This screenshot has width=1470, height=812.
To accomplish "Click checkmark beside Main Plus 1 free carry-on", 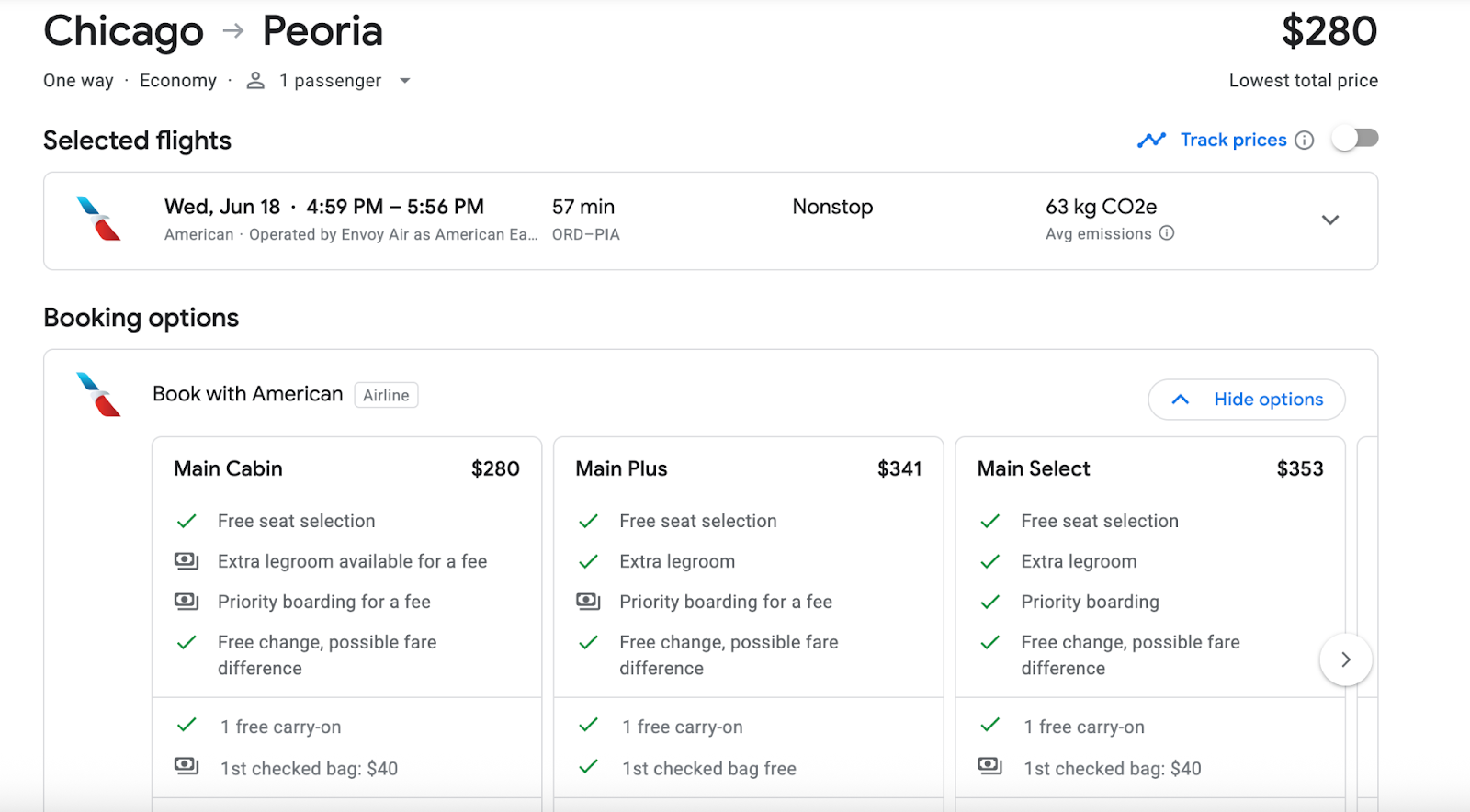I will click(588, 725).
